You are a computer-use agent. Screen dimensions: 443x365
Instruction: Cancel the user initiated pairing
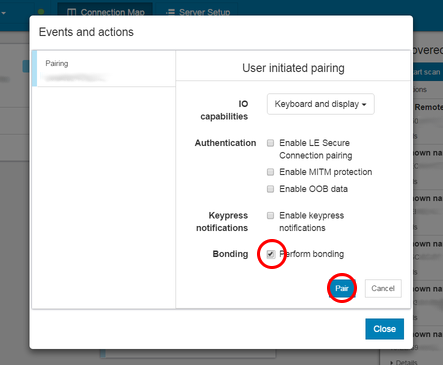click(383, 288)
